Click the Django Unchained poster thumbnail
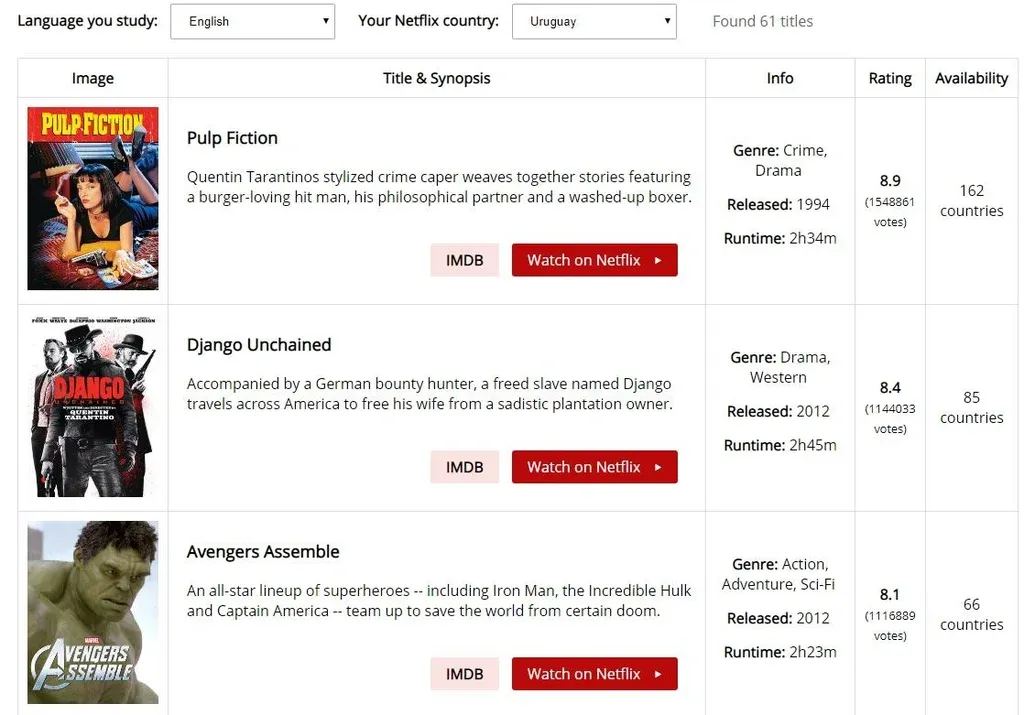The width and height of the screenshot is (1024, 715). tap(93, 405)
